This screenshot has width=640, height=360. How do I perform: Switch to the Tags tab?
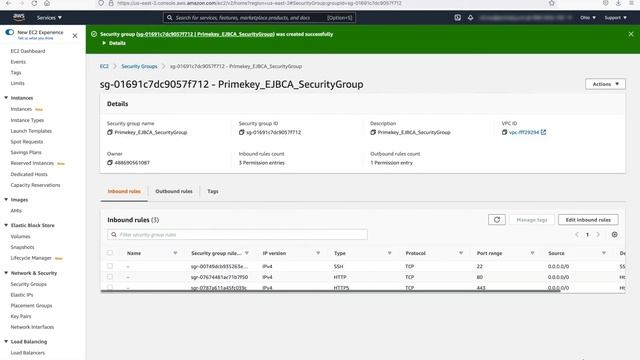click(x=213, y=191)
